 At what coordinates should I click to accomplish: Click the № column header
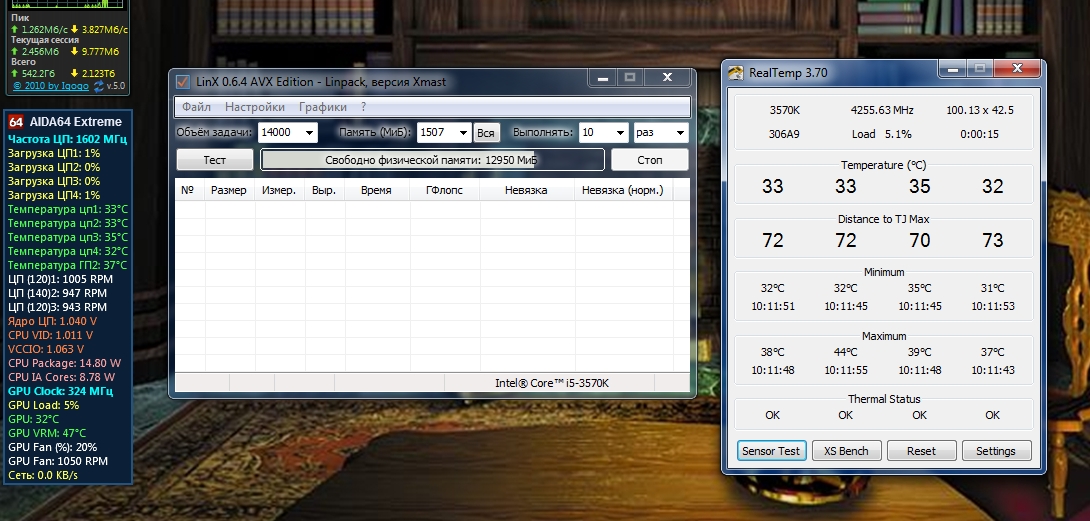pyautogui.click(x=190, y=190)
